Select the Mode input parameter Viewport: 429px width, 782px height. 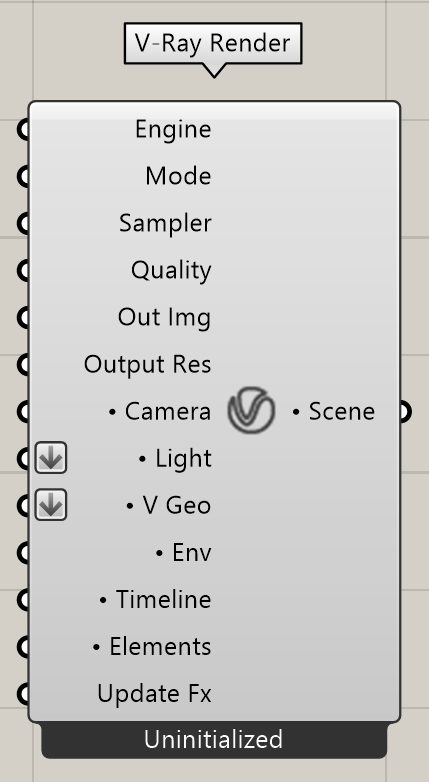click(178, 176)
